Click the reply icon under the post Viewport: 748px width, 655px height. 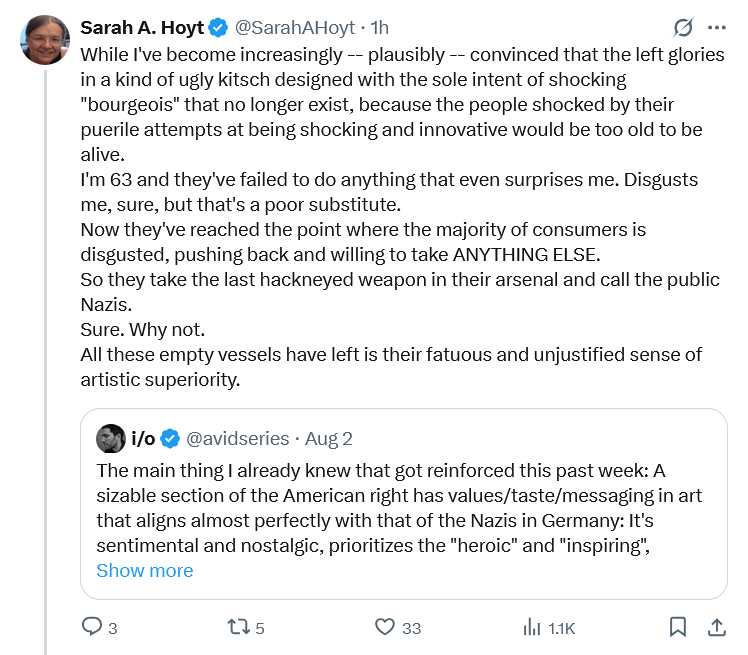pos(92,627)
